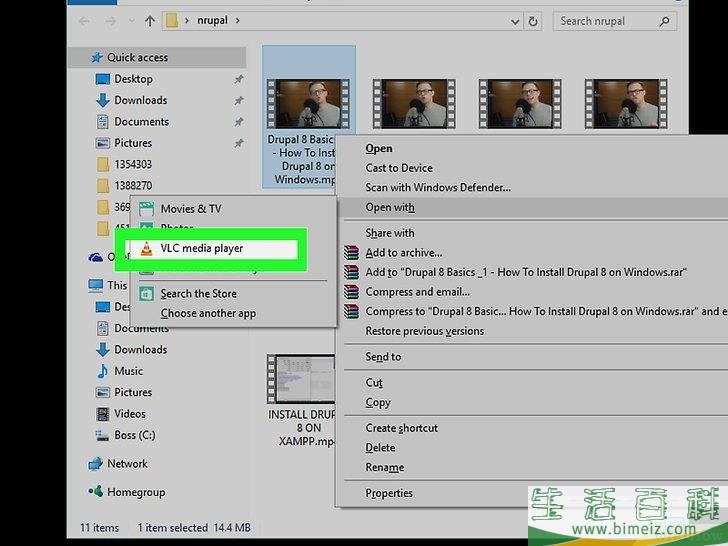The height and width of the screenshot is (546, 728).
Task: Select Compress and email option
Action: [x=417, y=292]
